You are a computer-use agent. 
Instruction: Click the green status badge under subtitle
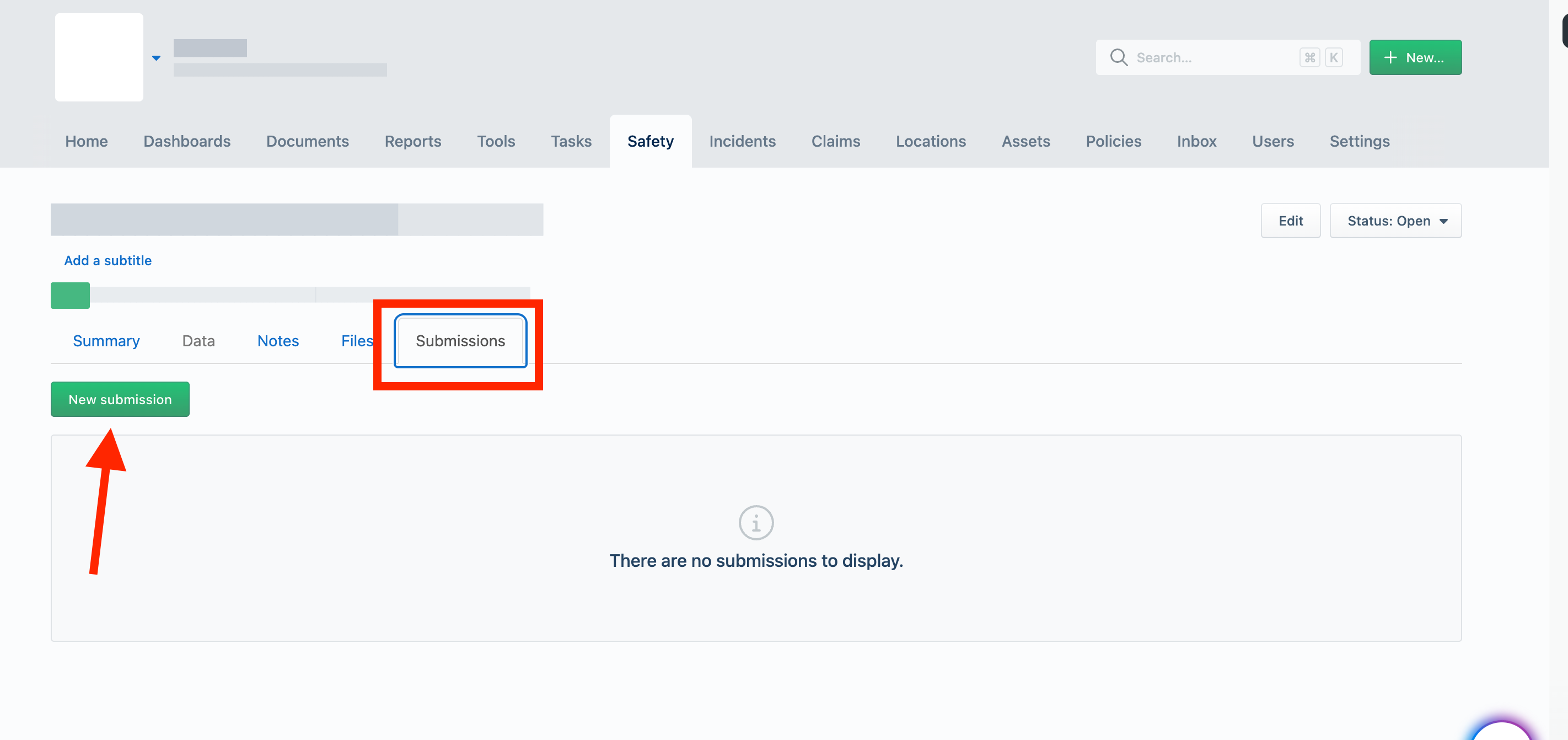(70, 295)
